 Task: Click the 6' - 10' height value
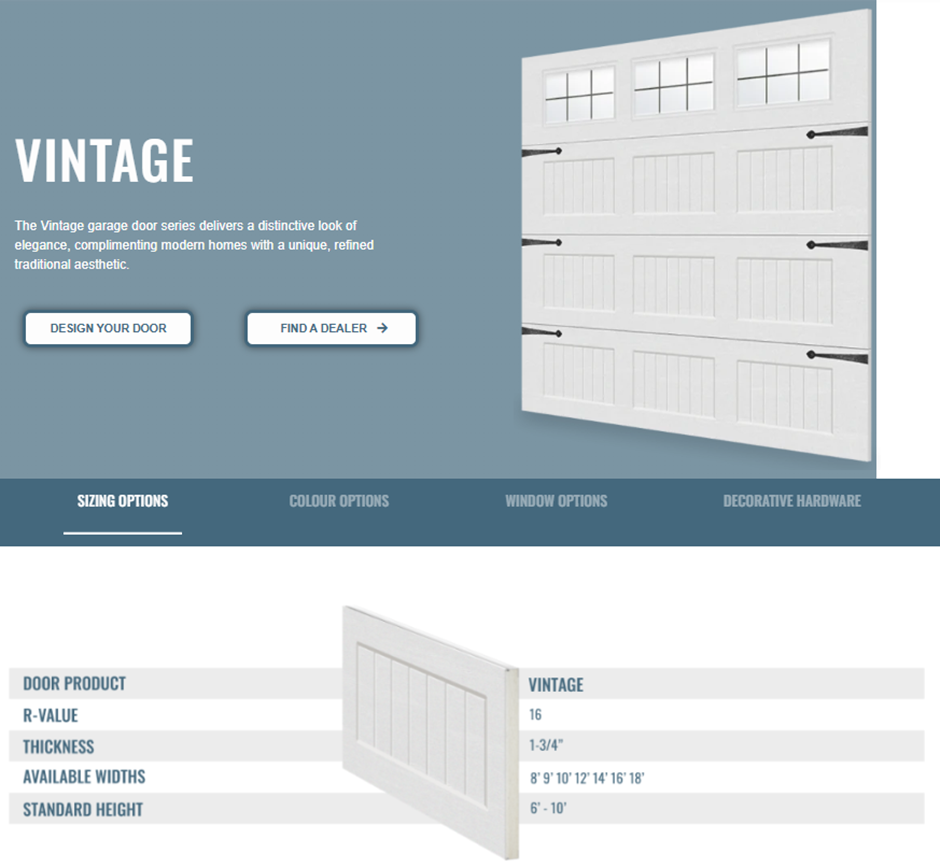[548, 808]
